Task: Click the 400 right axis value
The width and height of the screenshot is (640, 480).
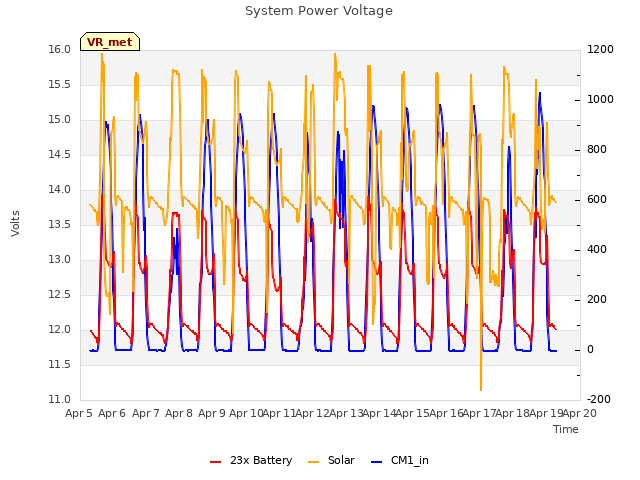Action: pos(597,250)
